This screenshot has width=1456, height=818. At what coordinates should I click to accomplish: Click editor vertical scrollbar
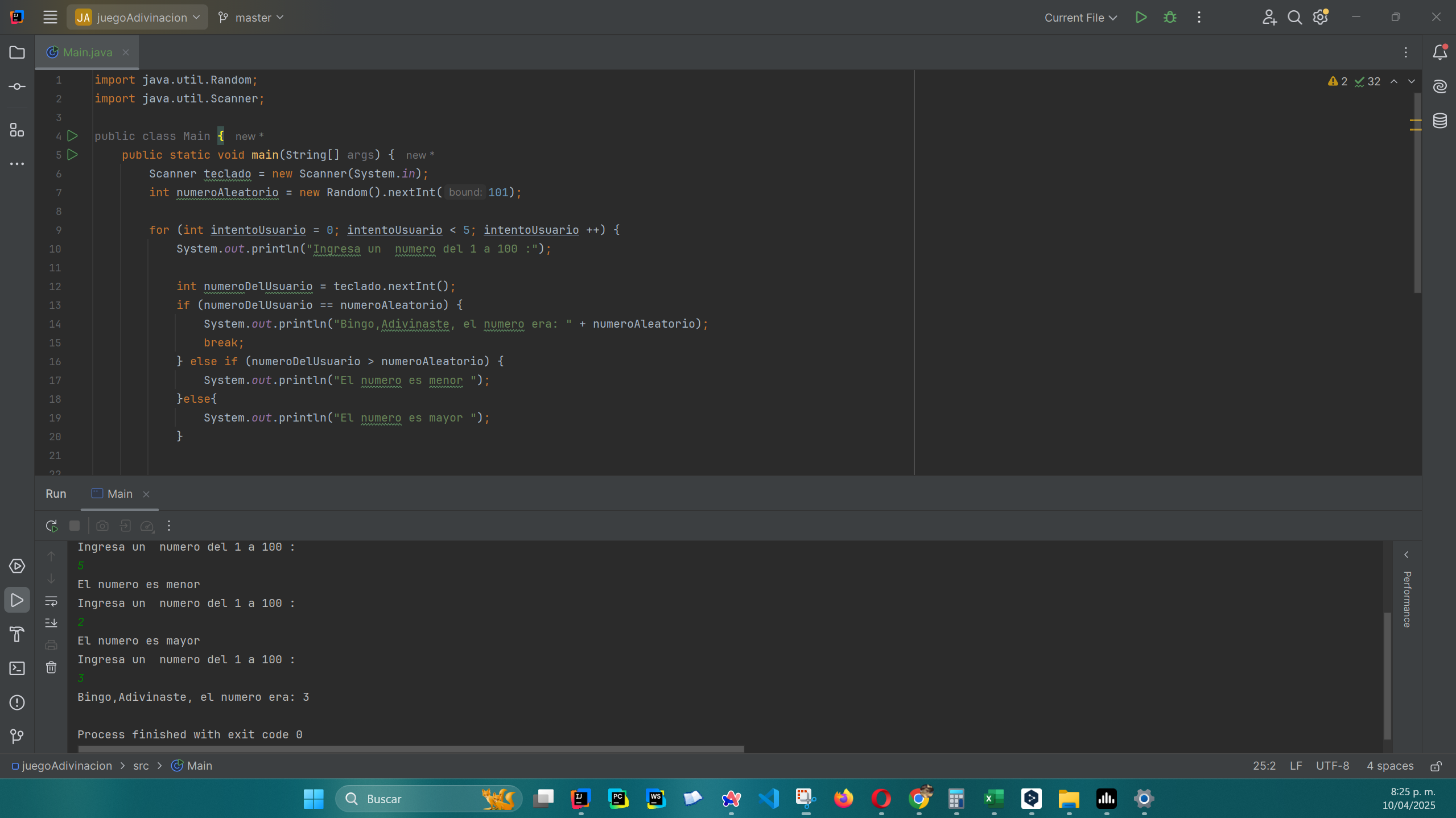[x=1417, y=193]
